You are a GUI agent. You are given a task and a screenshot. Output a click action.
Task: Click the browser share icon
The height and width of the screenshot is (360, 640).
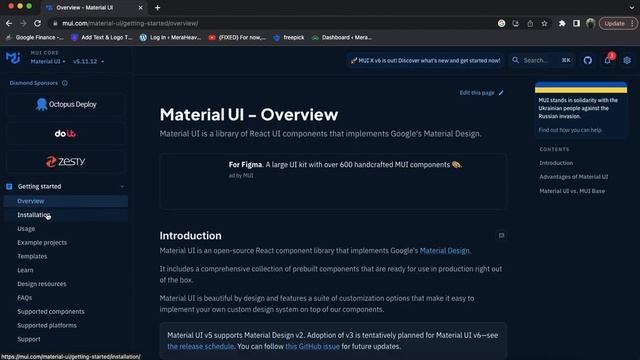click(530, 23)
